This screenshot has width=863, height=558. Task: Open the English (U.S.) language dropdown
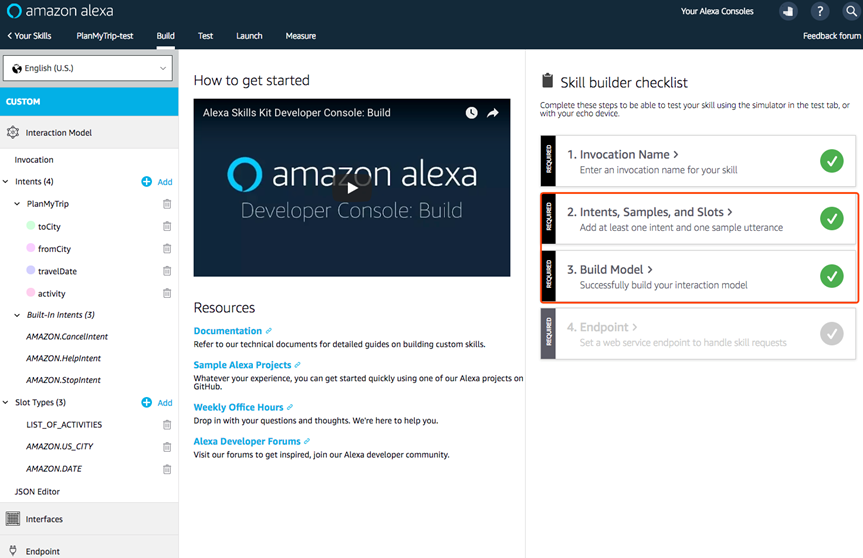[88, 68]
